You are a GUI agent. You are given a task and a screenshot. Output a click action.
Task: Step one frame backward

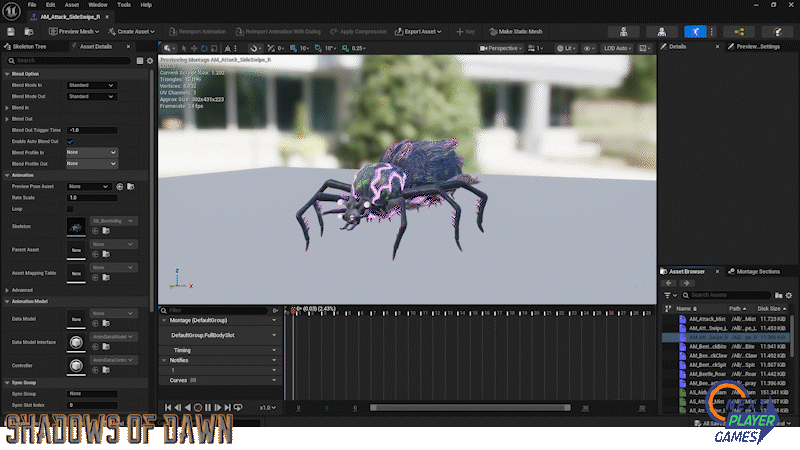pyautogui.click(x=178, y=407)
